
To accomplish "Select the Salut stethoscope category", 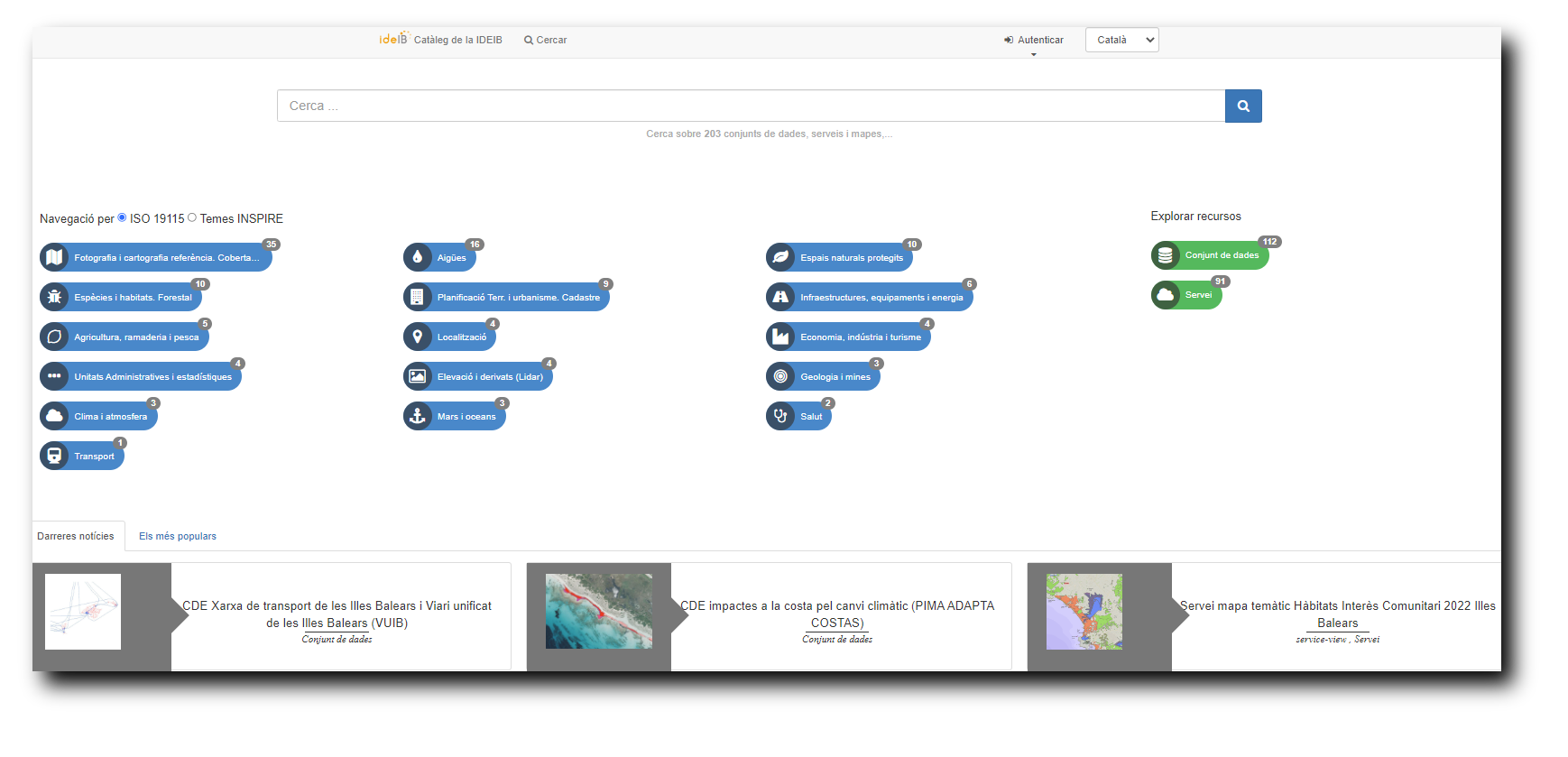I will (x=780, y=416).
